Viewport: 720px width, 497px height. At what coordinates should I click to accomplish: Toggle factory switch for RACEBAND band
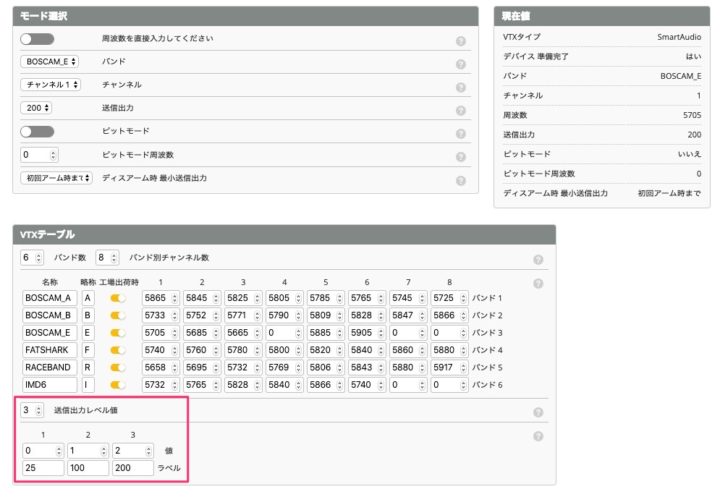(118, 369)
